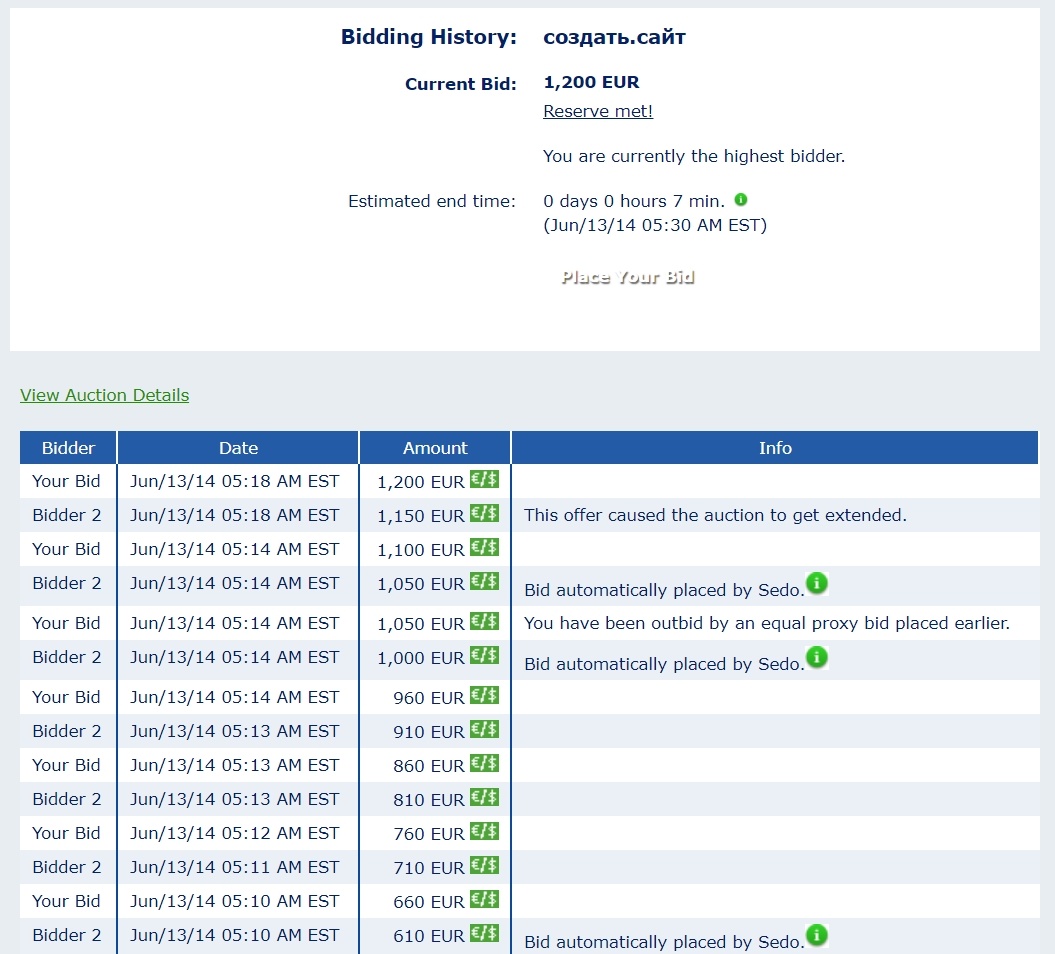Click the 'Bidding History:' heading
1055x954 pixels.
point(429,36)
